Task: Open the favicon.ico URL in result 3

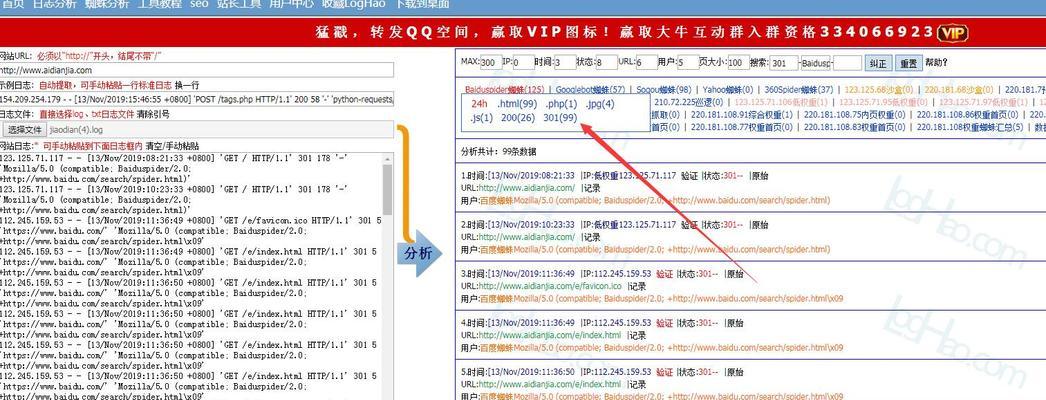Action: click(550, 286)
